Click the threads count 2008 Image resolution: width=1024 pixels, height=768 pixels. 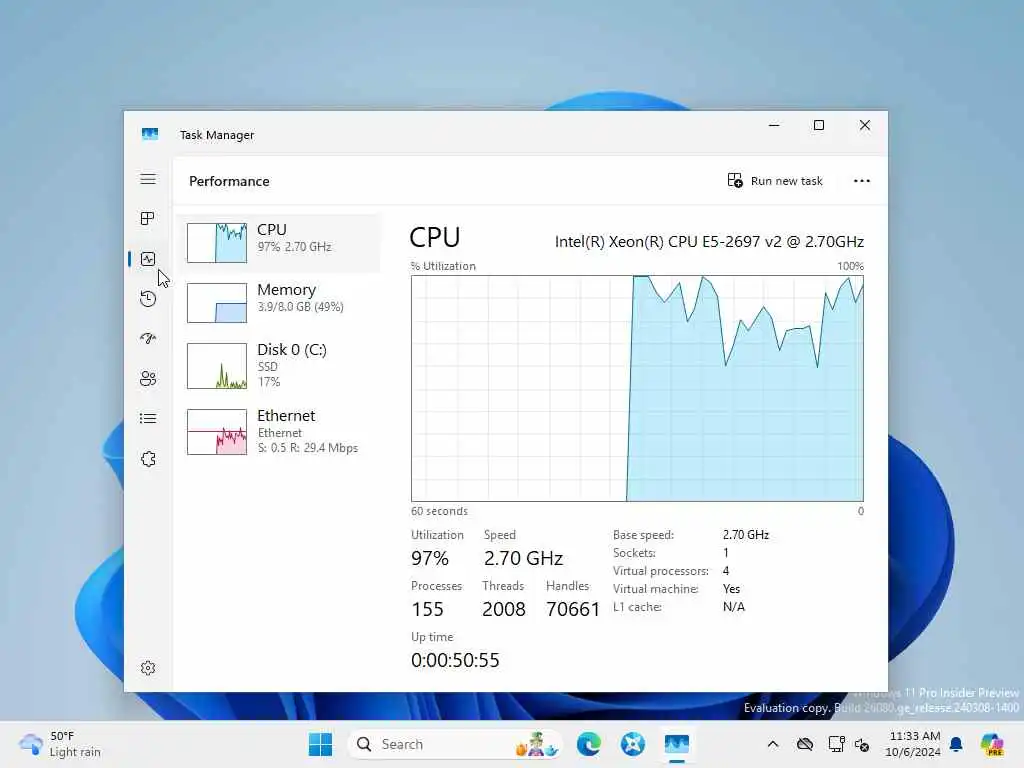pyautogui.click(x=504, y=609)
